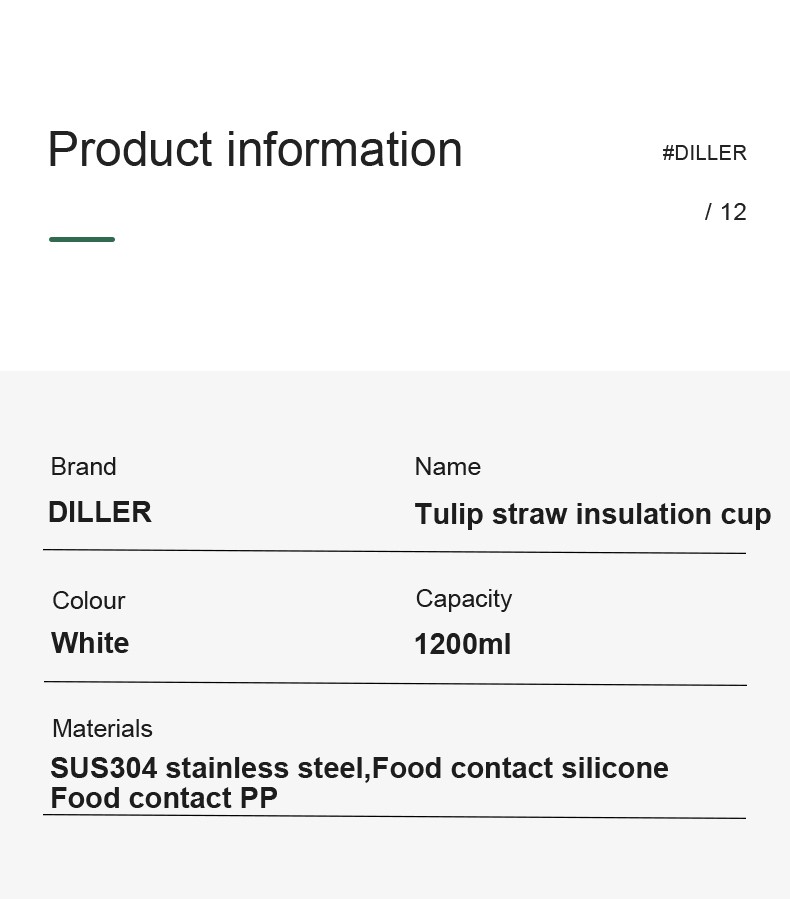Viewport: 790px width, 899px height.
Task: Click the DILLER brand value
Action: [x=100, y=512]
